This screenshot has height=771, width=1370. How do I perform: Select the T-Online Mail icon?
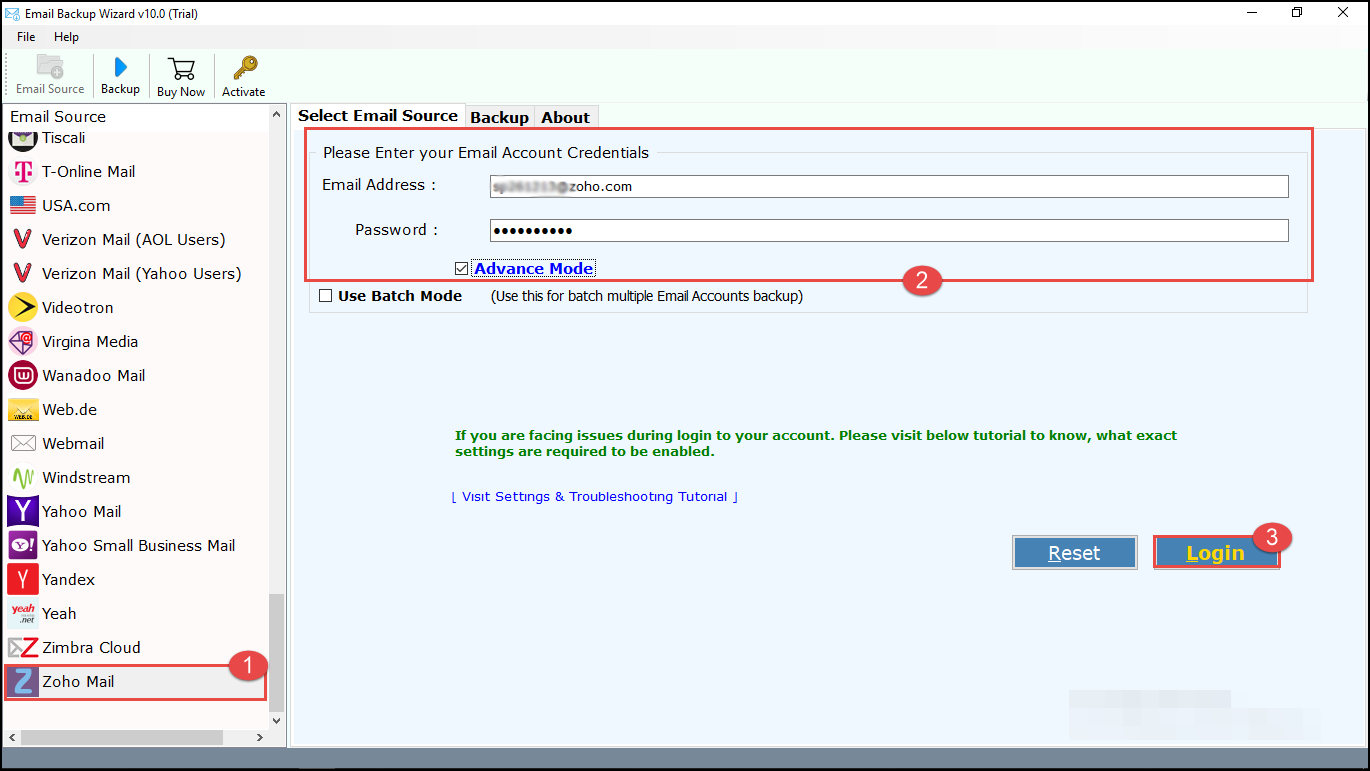(x=23, y=172)
